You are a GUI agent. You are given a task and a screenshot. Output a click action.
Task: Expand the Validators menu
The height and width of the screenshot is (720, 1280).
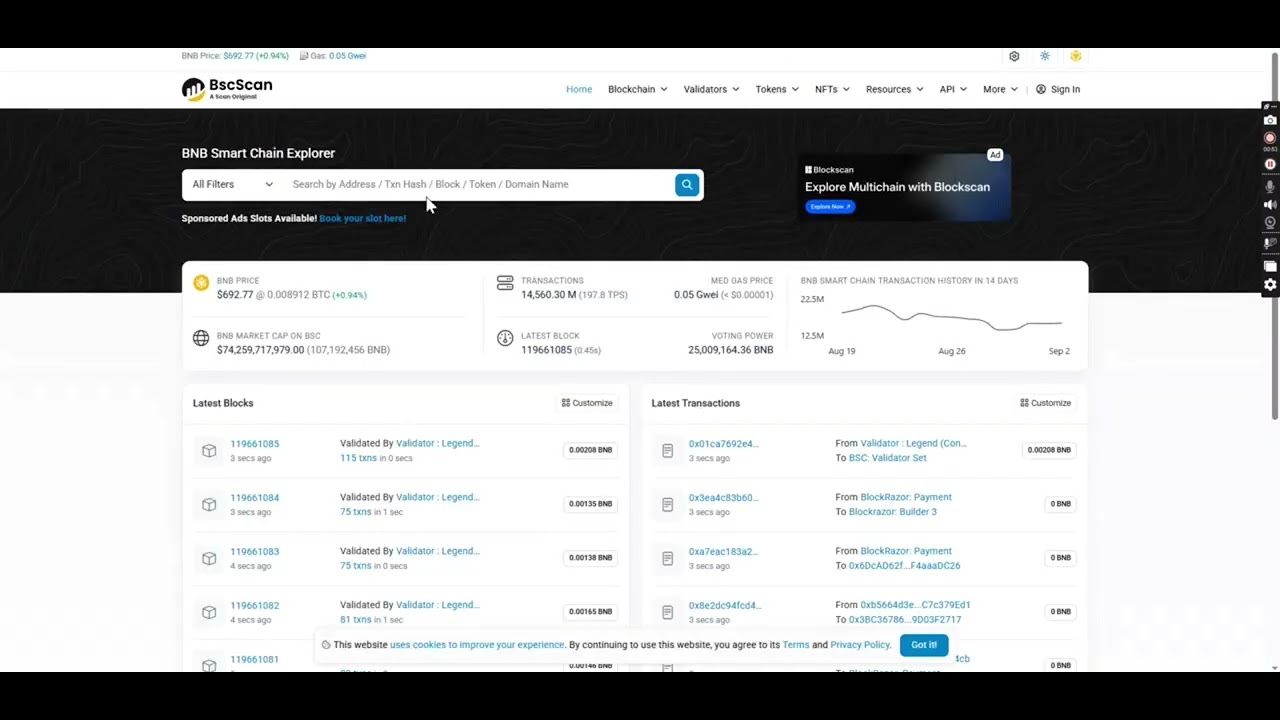click(711, 89)
